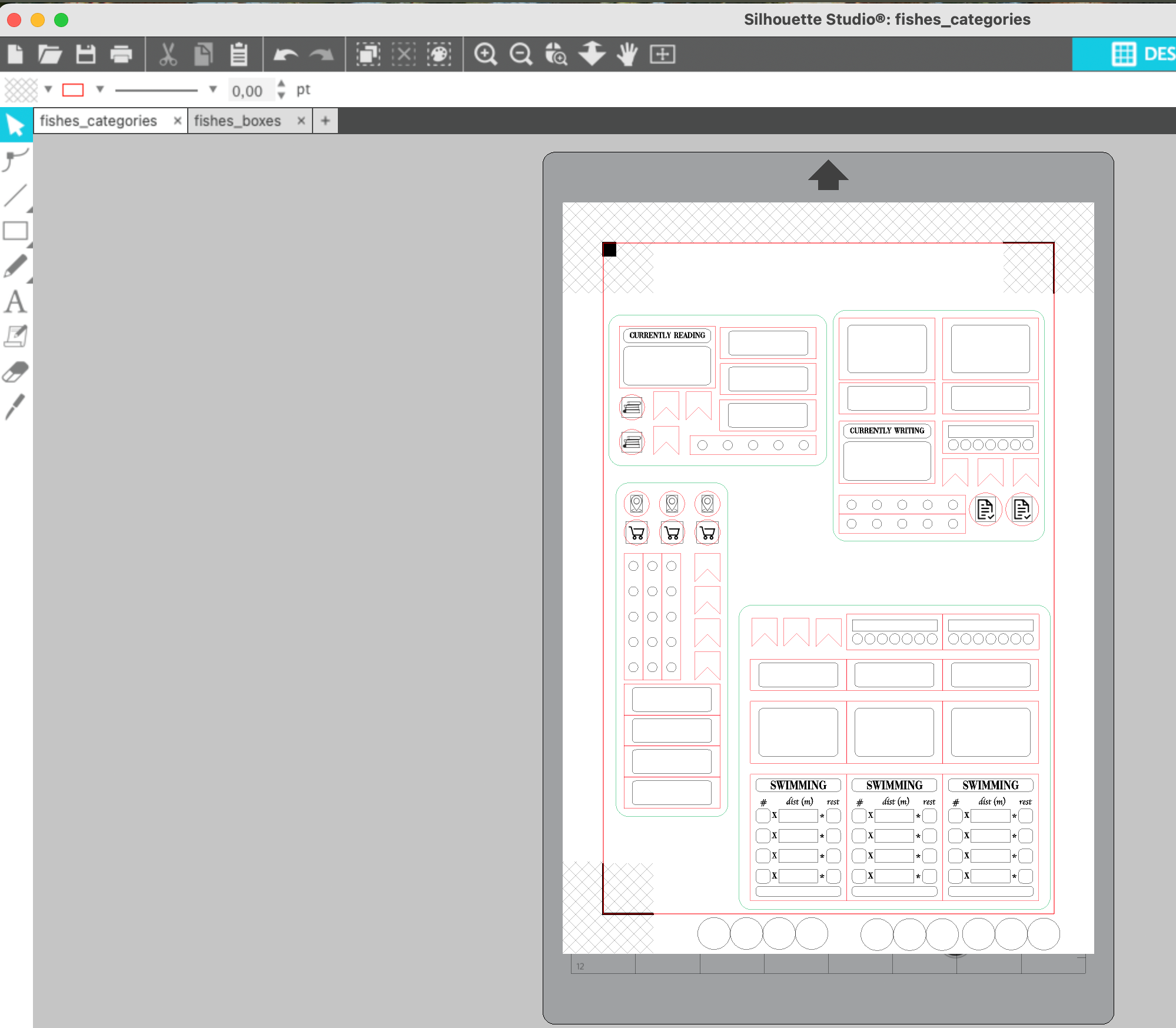
Task: Select the Eraser tool
Action: tap(15, 372)
